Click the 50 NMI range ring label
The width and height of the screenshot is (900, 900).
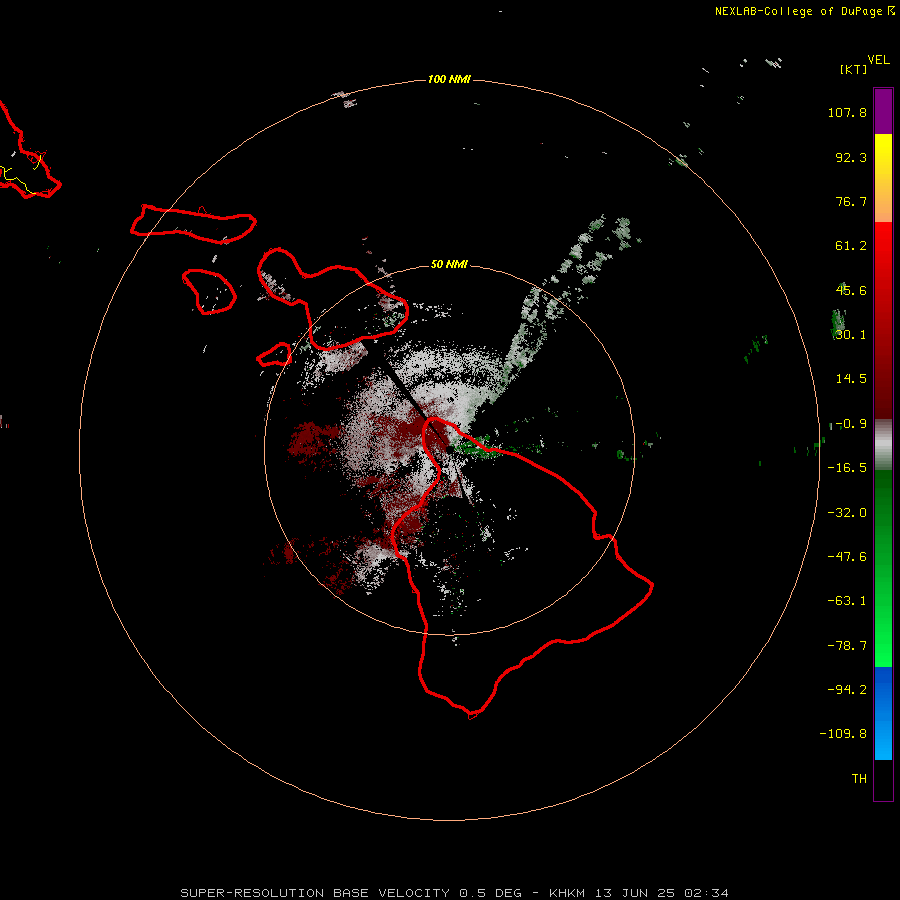pyautogui.click(x=449, y=264)
